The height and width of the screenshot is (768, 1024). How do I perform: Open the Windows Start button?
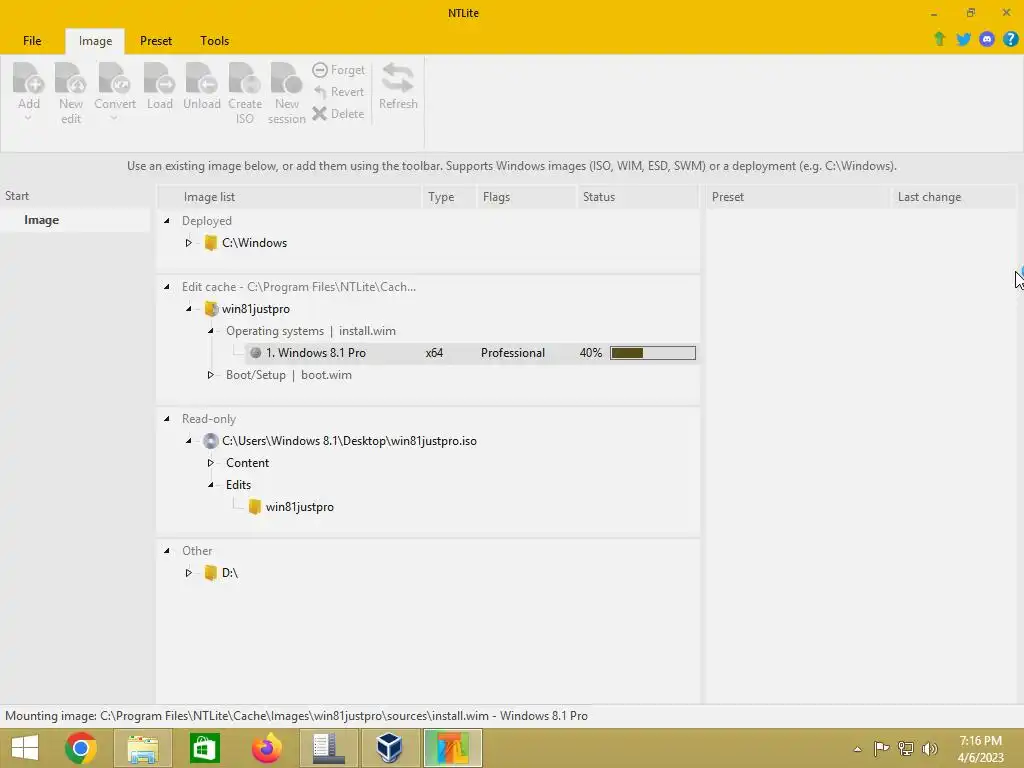coord(25,748)
